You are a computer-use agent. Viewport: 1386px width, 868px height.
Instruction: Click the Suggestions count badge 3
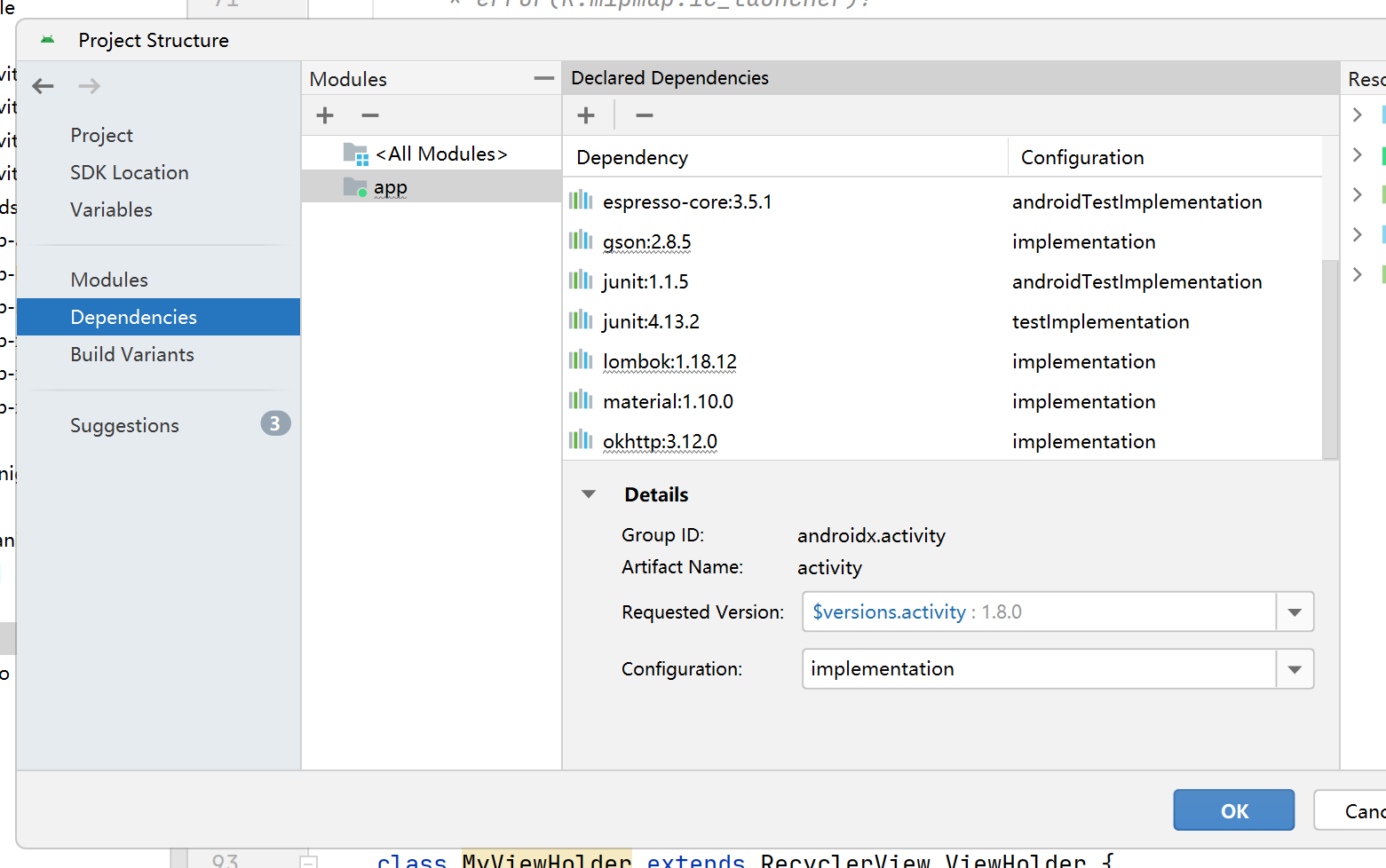coord(275,424)
